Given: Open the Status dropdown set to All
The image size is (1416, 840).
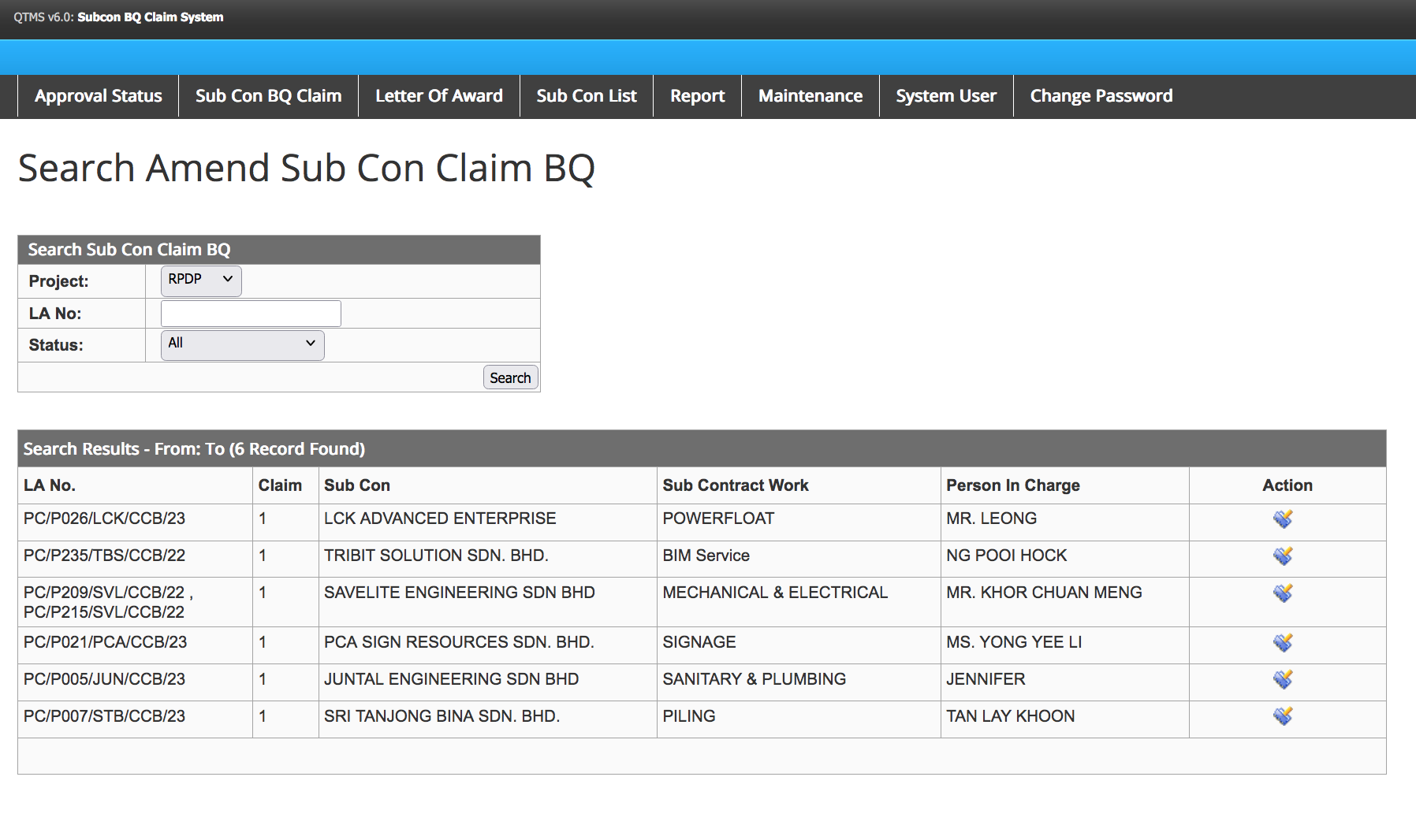Looking at the screenshot, I should (x=242, y=344).
